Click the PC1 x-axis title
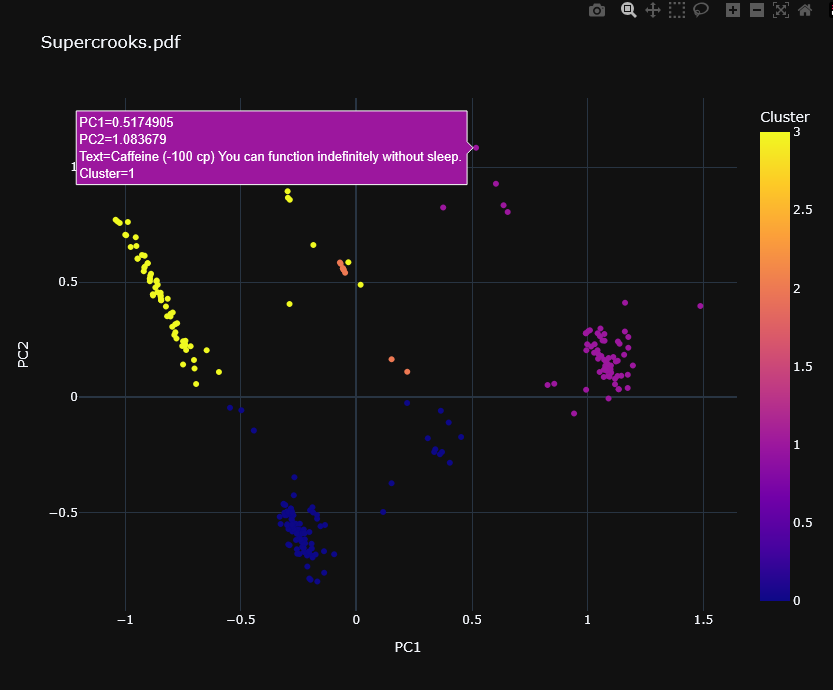The image size is (833, 690). click(407, 647)
